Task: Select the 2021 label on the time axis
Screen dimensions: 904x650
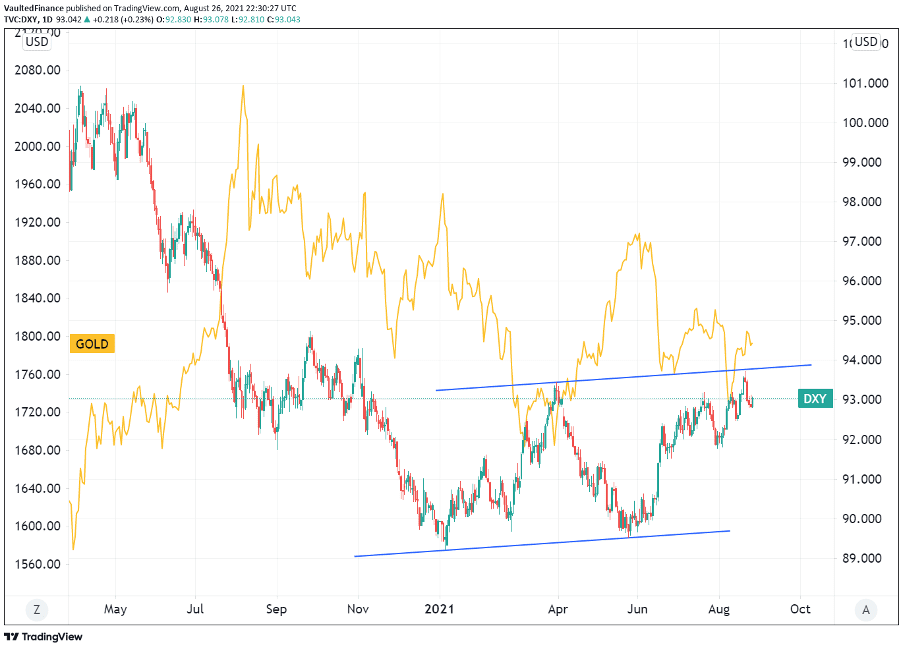Action: pyautogui.click(x=440, y=608)
